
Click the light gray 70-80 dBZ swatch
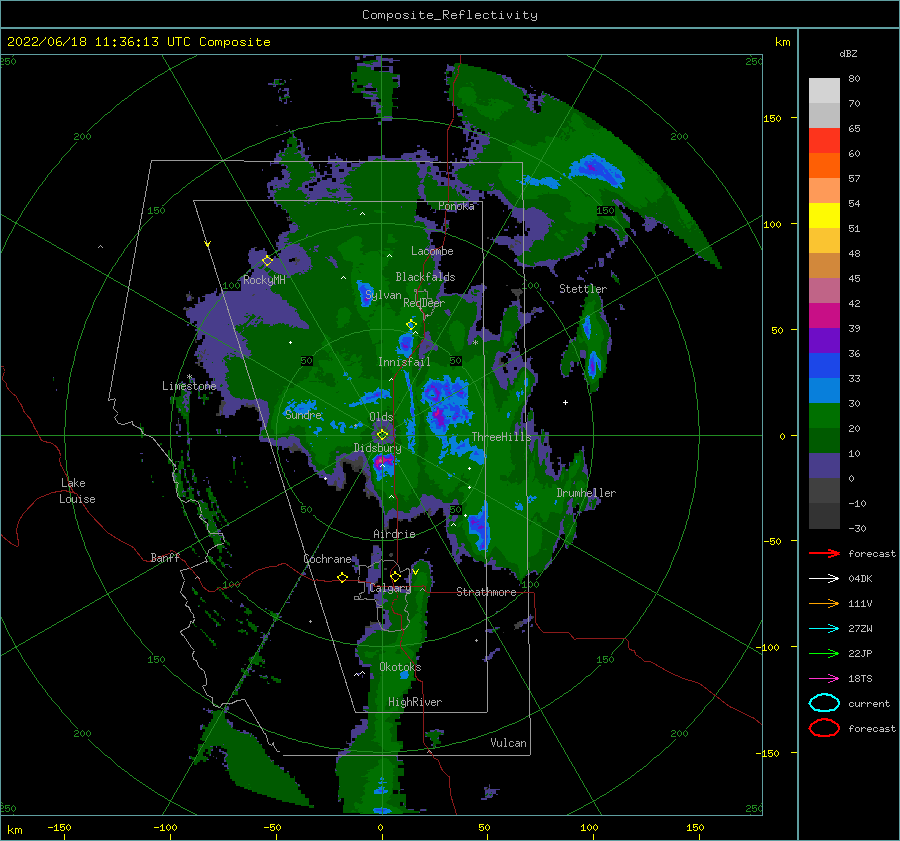824,91
